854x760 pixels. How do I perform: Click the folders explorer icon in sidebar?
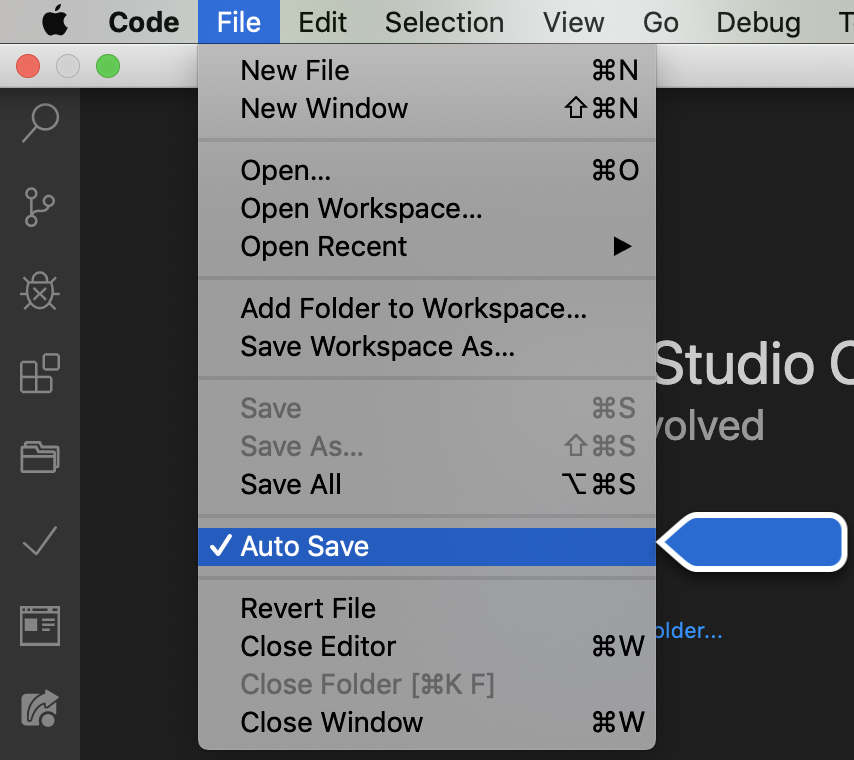coord(40,458)
